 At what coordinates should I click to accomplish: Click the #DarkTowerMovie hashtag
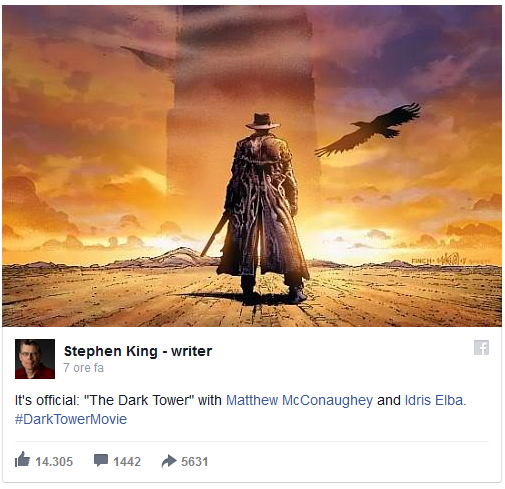(71, 419)
